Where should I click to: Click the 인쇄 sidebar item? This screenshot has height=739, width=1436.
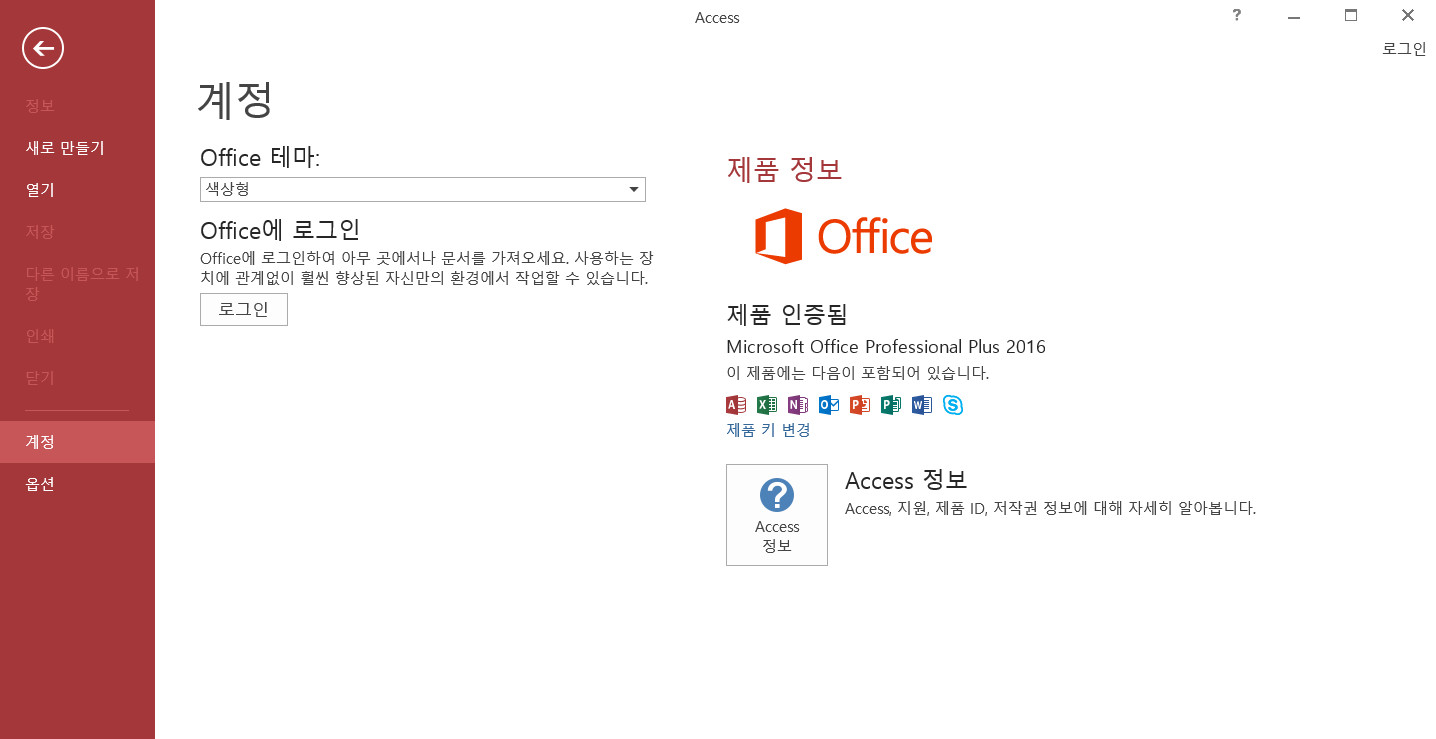click(x=77, y=335)
